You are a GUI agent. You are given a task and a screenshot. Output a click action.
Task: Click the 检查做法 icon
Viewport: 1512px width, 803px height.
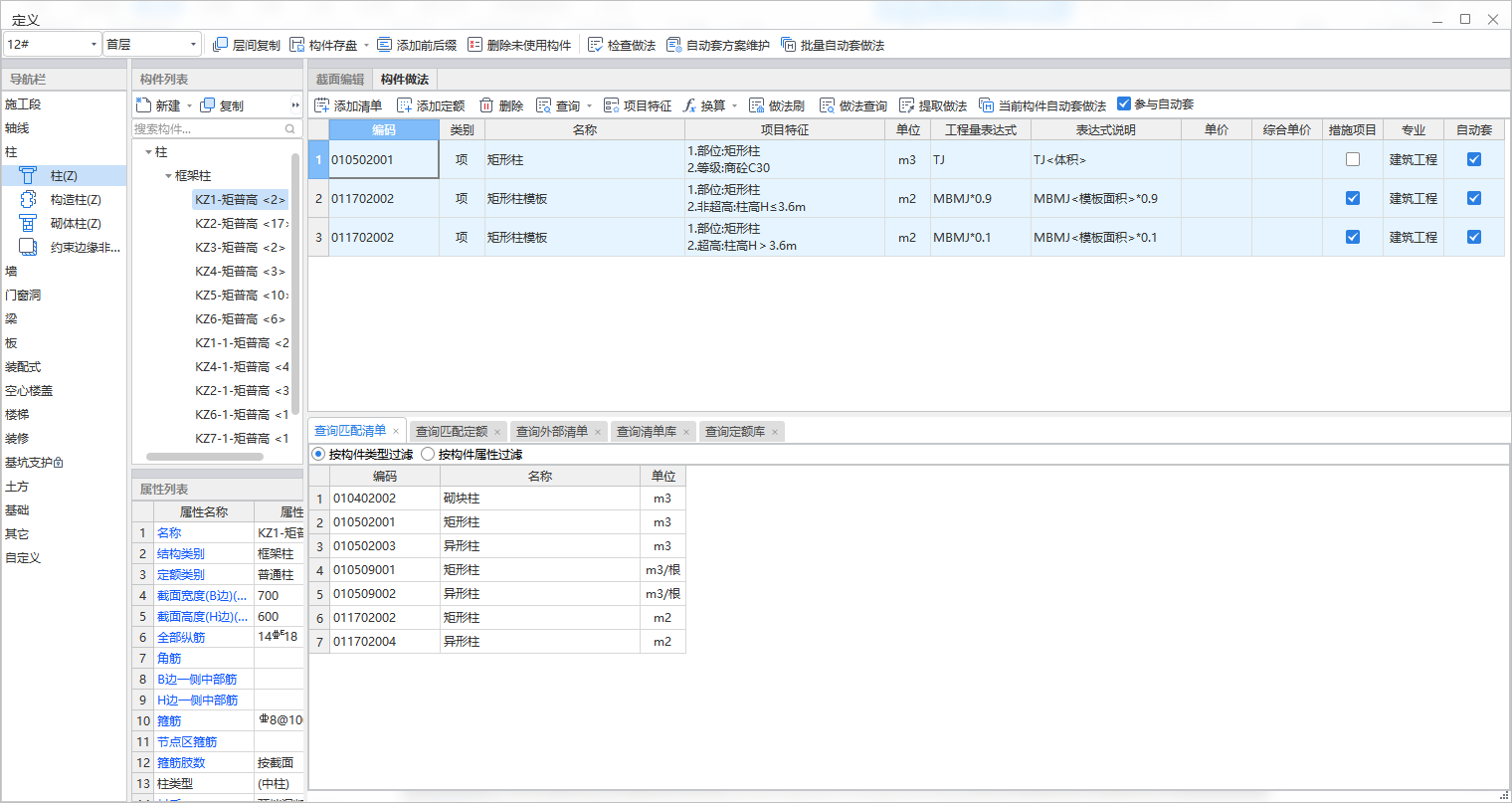click(596, 45)
